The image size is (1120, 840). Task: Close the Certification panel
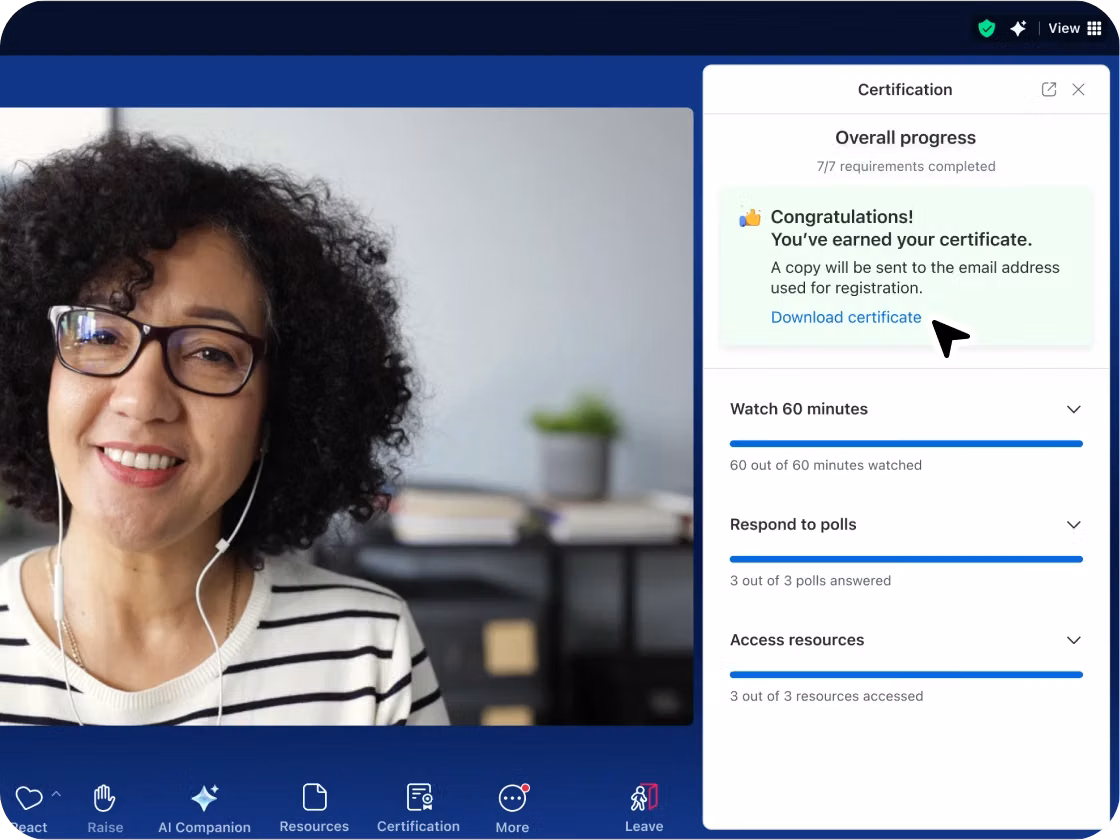(x=1078, y=90)
